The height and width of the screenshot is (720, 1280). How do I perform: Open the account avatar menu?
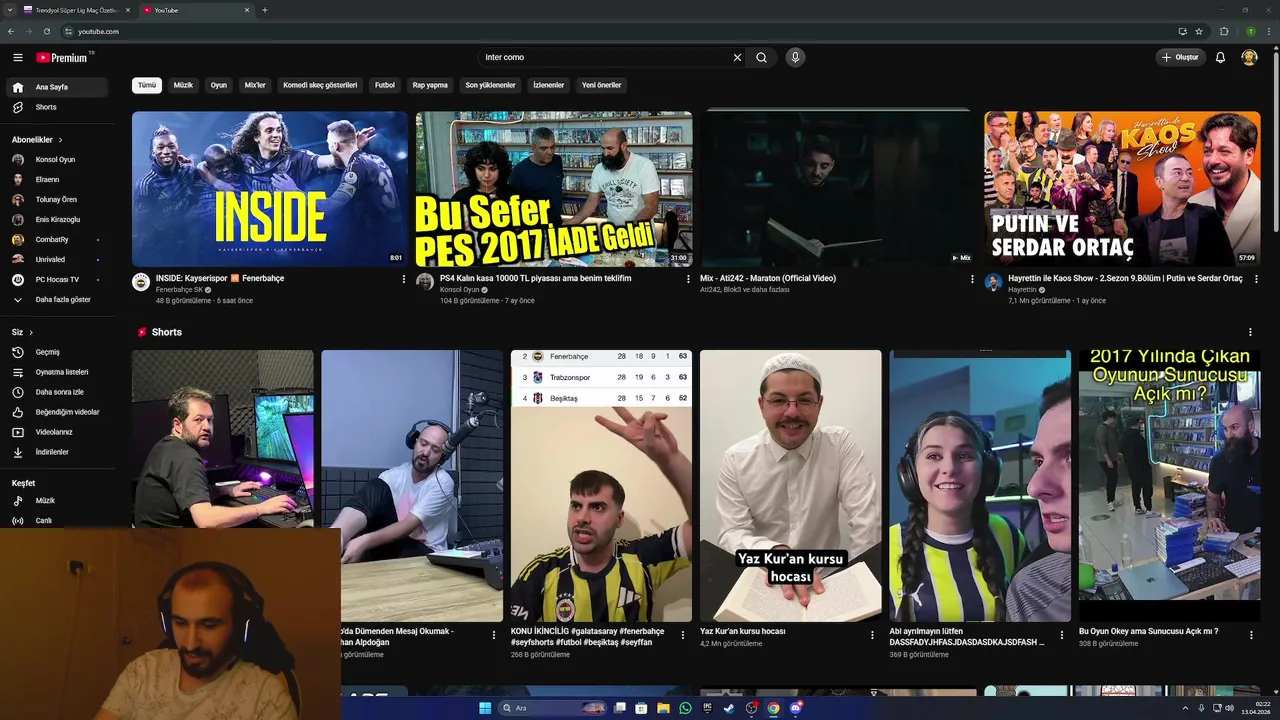point(1249,57)
